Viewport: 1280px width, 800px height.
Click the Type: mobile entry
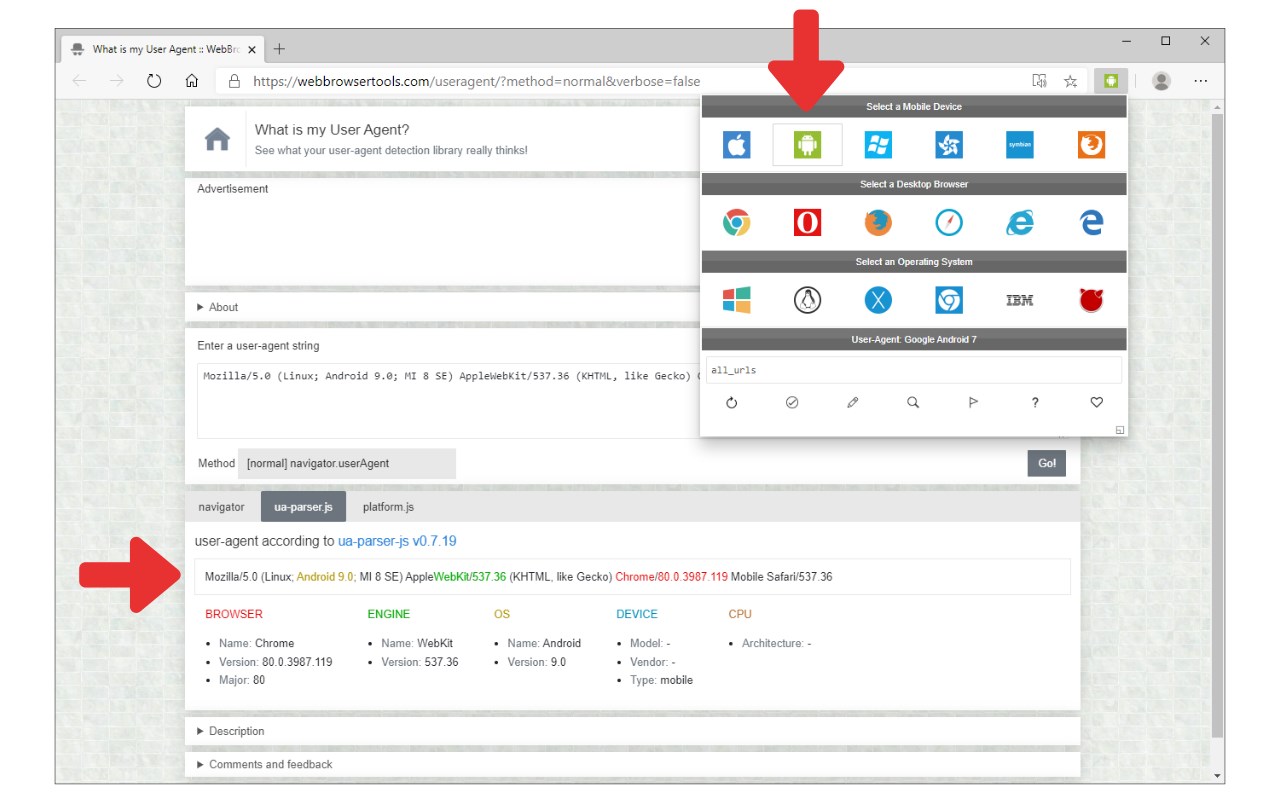click(x=661, y=680)
